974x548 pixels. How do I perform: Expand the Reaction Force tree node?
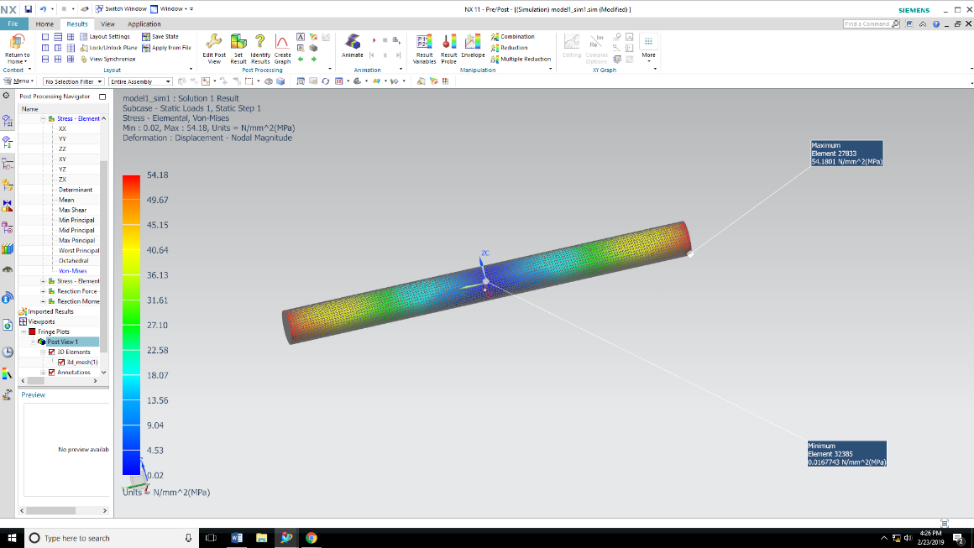(x=43, y=291)
